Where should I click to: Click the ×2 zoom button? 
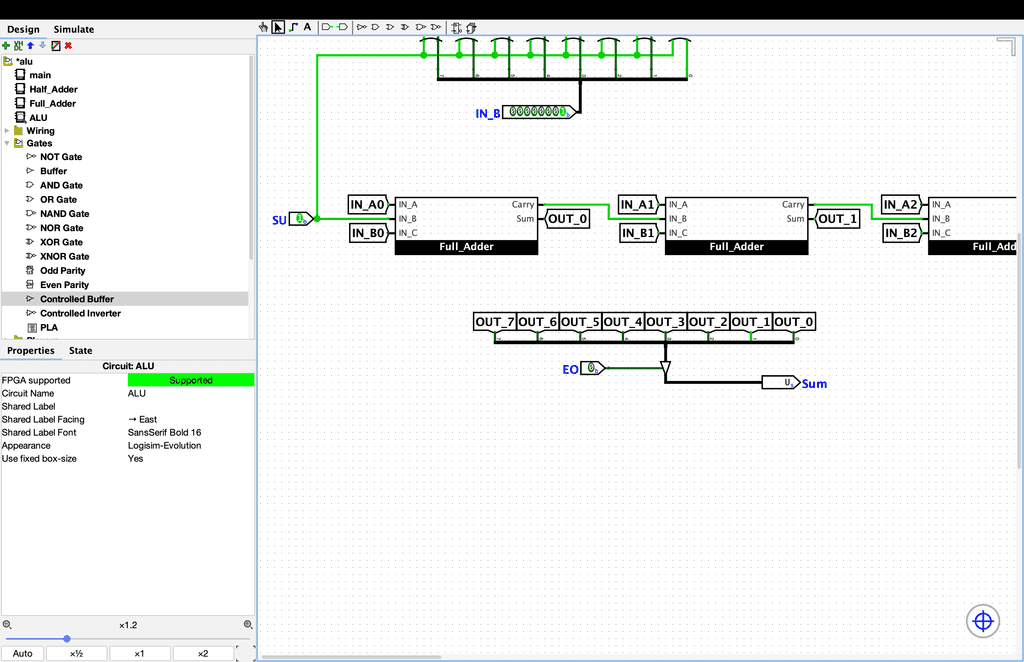[x=202, y=654]
